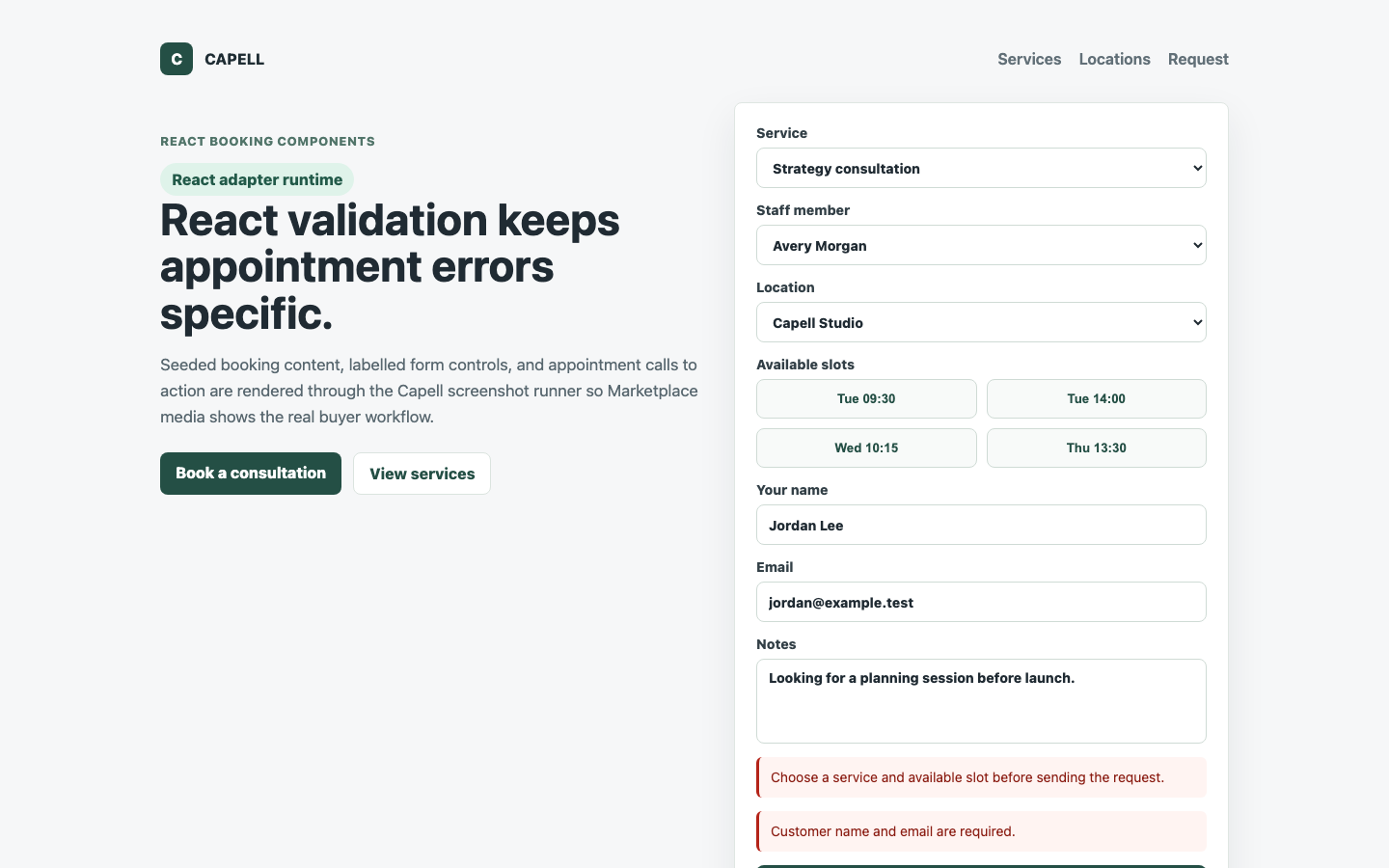
Task: Click 'Customer name and email are required' message
Action: [x=981, y=831]
